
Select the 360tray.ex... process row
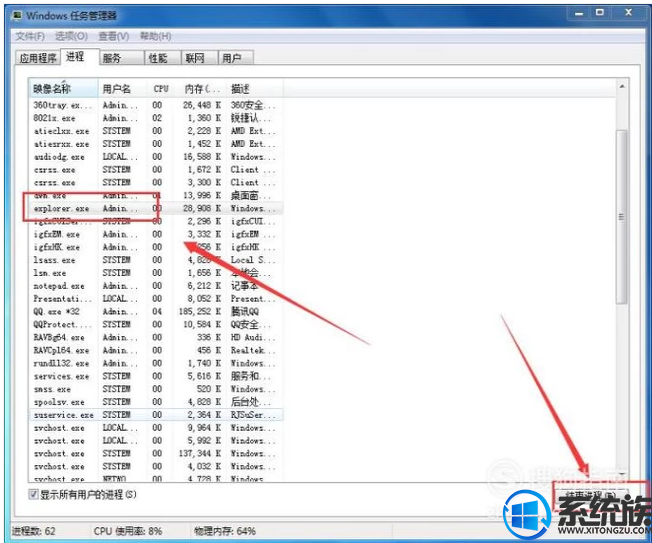click(x=156, y=105)
